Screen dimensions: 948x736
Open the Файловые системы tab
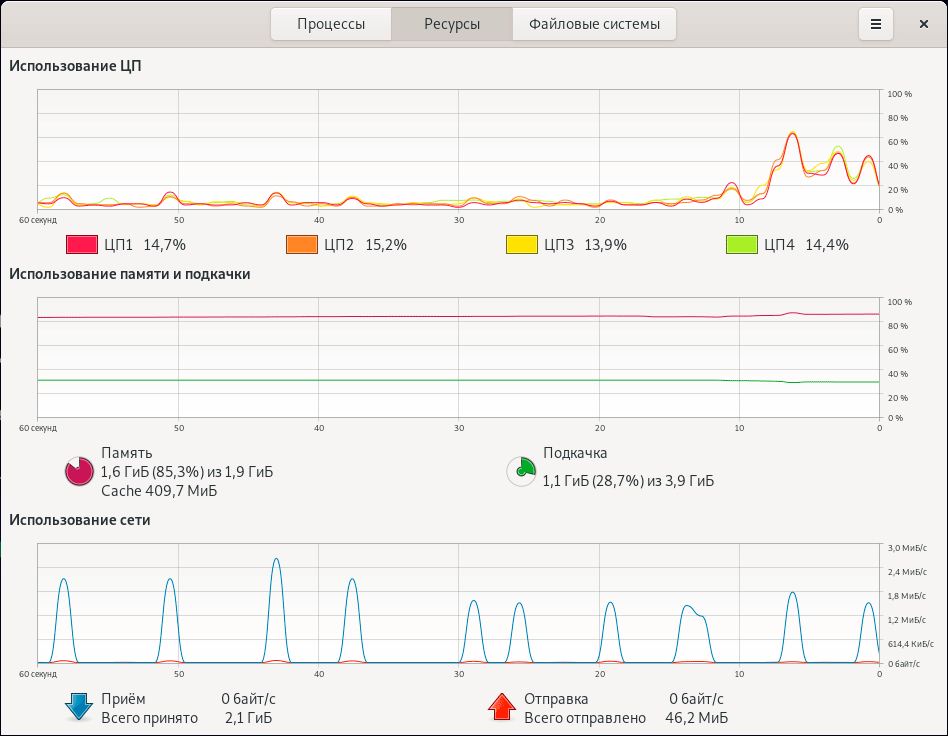(x=594, y=24)
